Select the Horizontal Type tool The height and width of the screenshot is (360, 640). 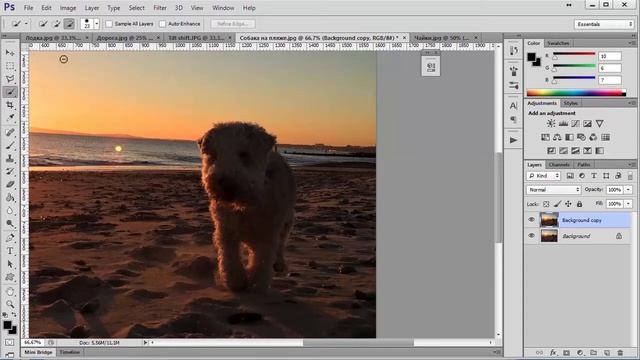tap(10, 251)
